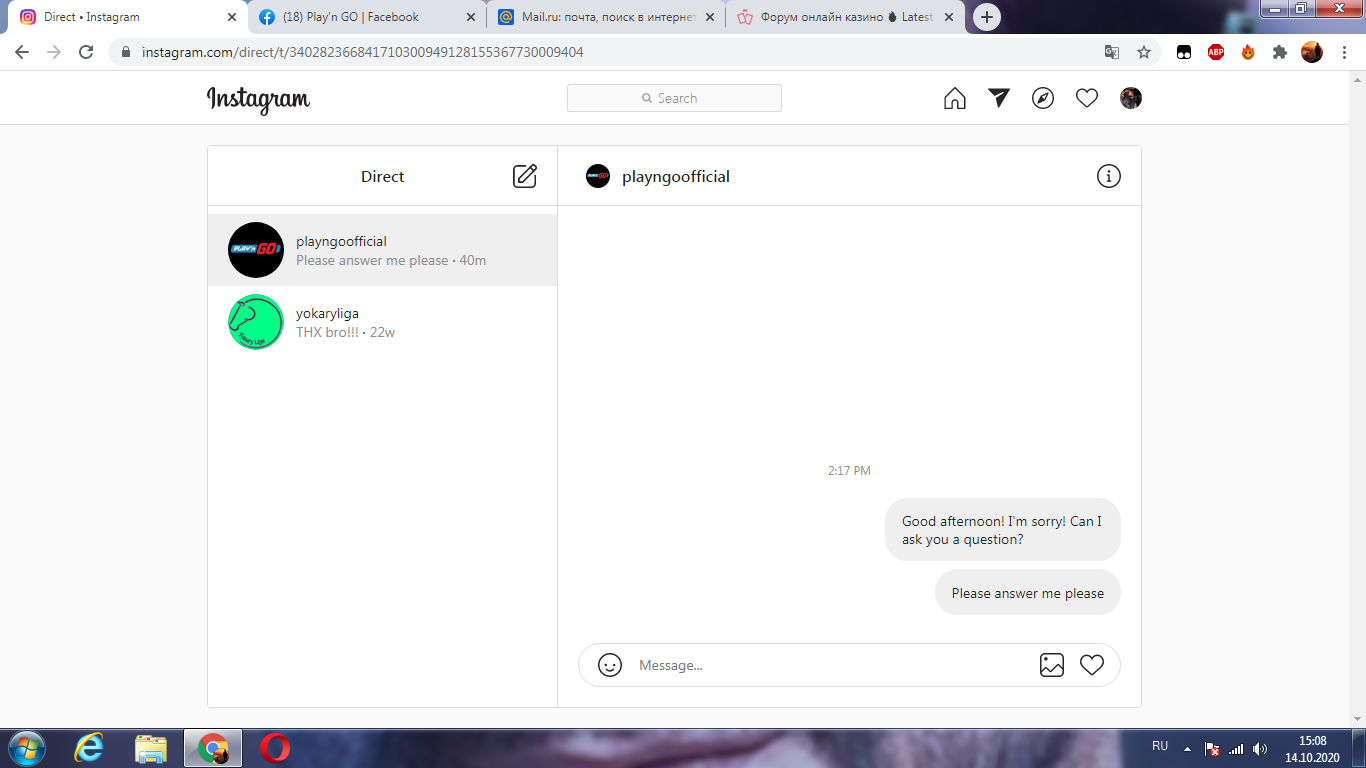Launch Opera from taskbar
The height and width of the screenshot is (768, 1366).
[275, 748]
